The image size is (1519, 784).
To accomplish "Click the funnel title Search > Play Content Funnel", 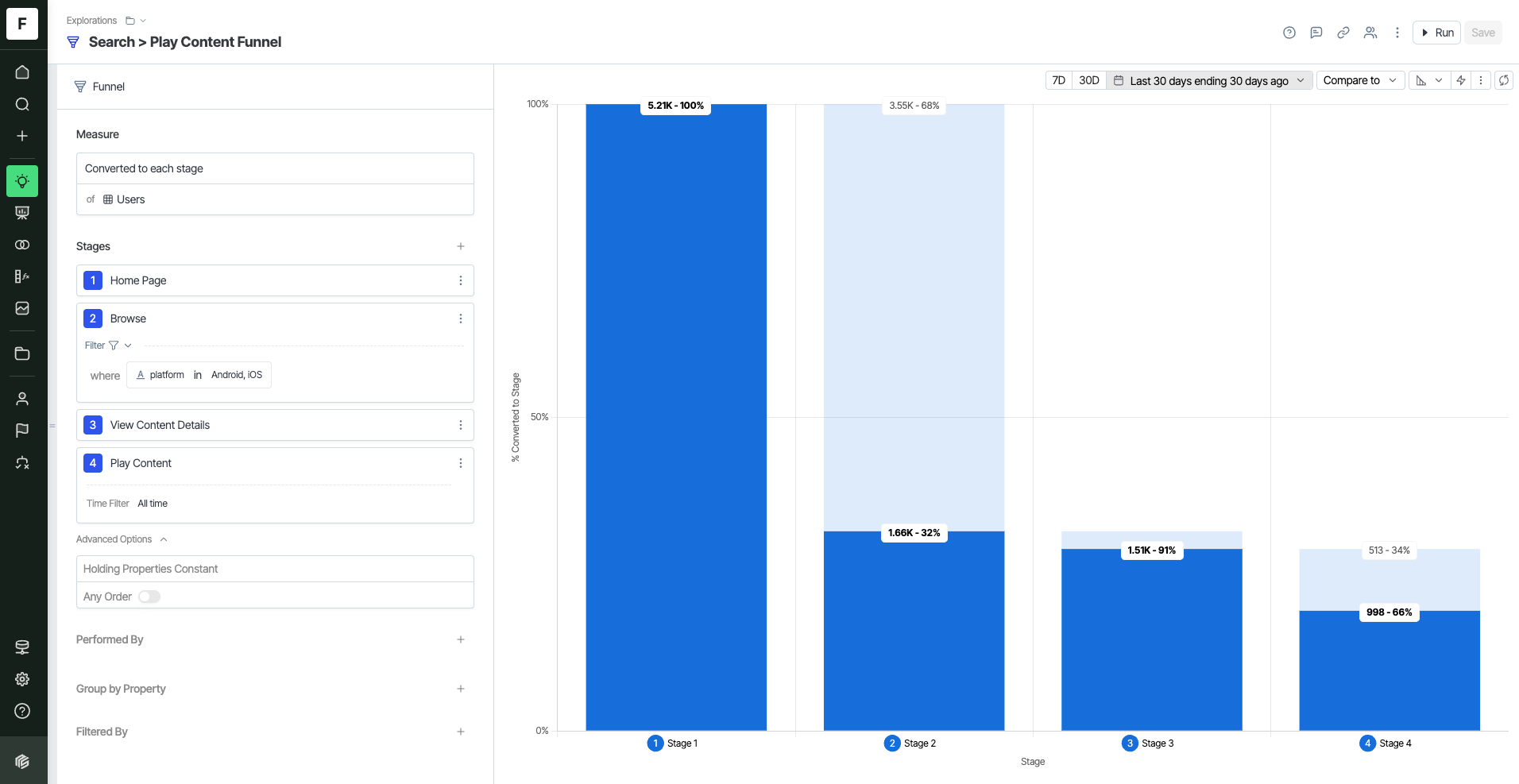I will (185, 42).
